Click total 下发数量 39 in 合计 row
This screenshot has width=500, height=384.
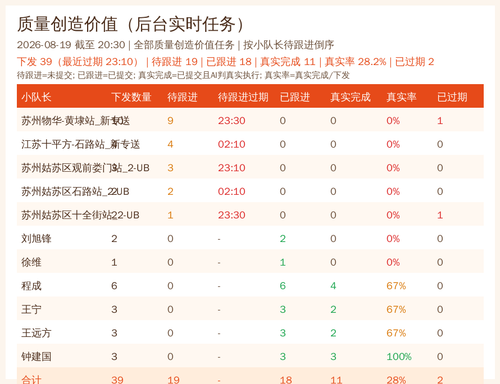click(x=117, y=380)
